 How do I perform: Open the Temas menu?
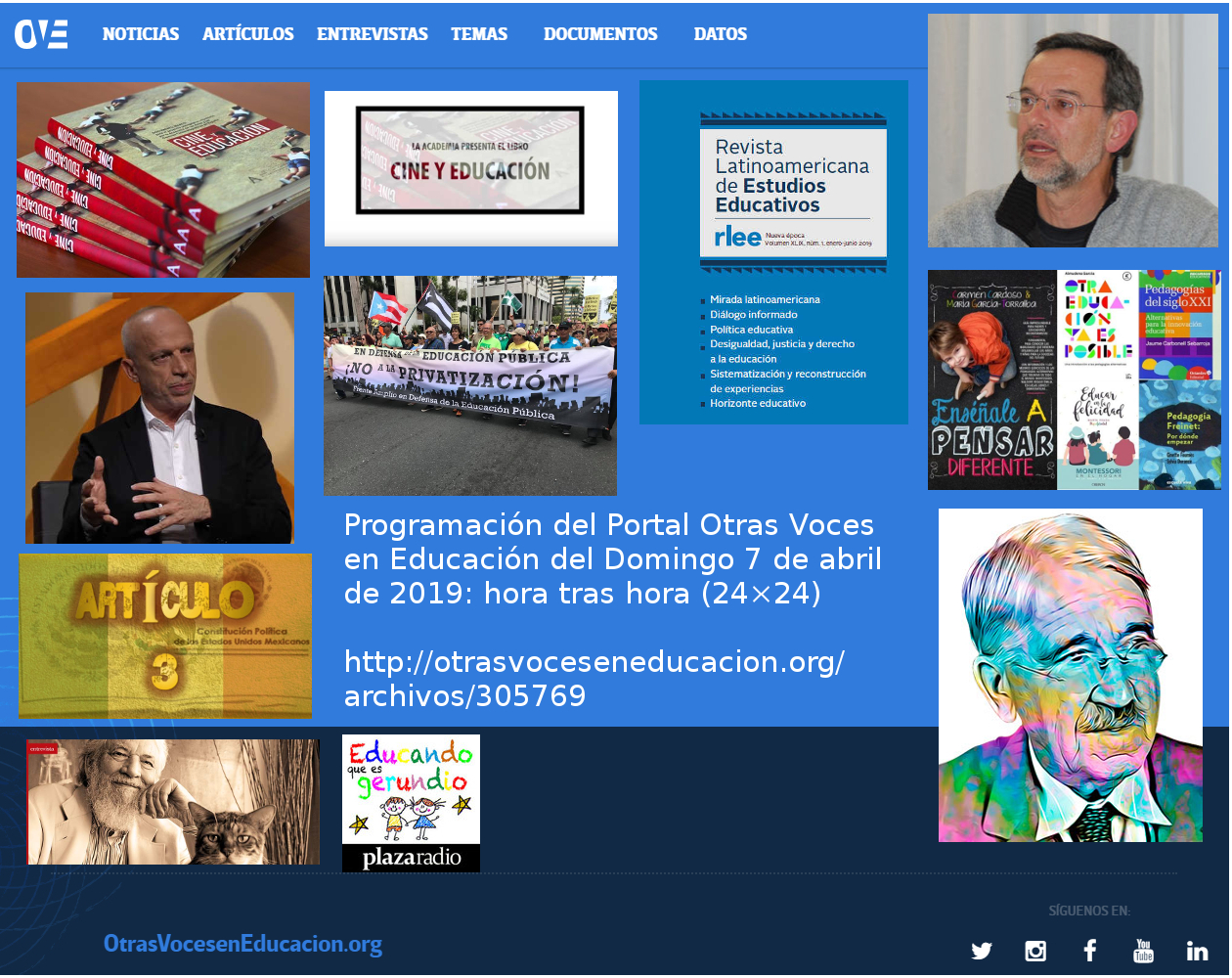(x=479, y=34)
